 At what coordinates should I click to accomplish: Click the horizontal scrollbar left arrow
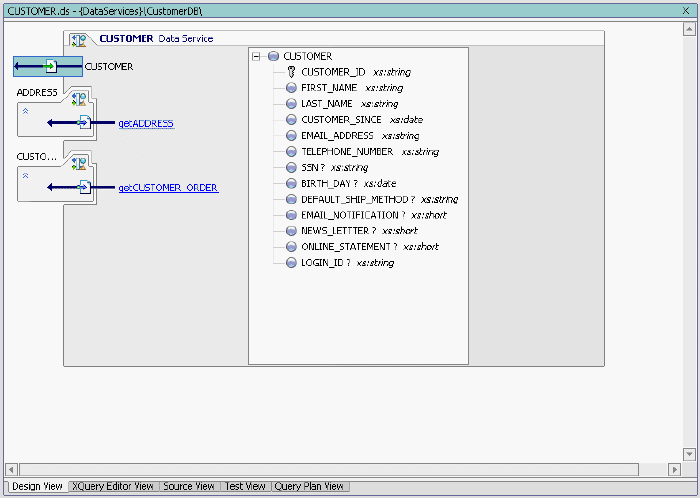click(11, 469)
